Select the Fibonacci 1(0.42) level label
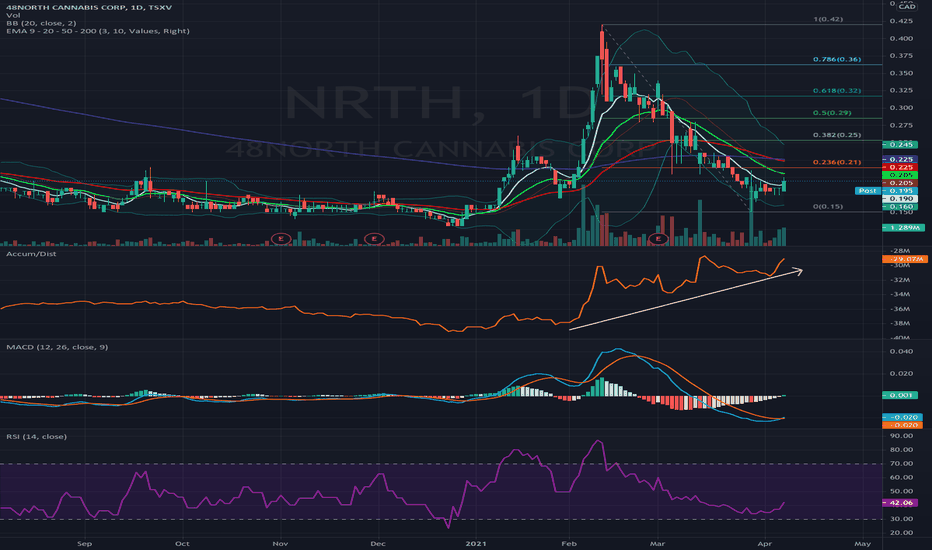The height and width of the screenshot is (550, 932). (828, 19)
